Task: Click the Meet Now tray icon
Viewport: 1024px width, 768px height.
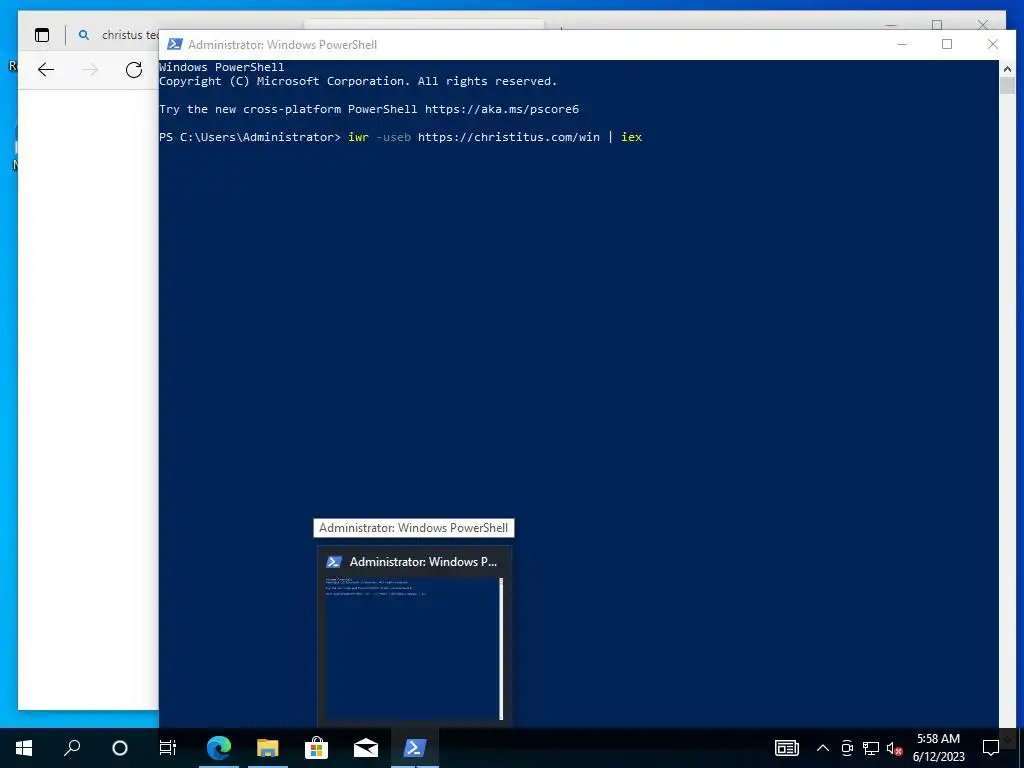Action: pyautogui.click(x=847, y=748)
